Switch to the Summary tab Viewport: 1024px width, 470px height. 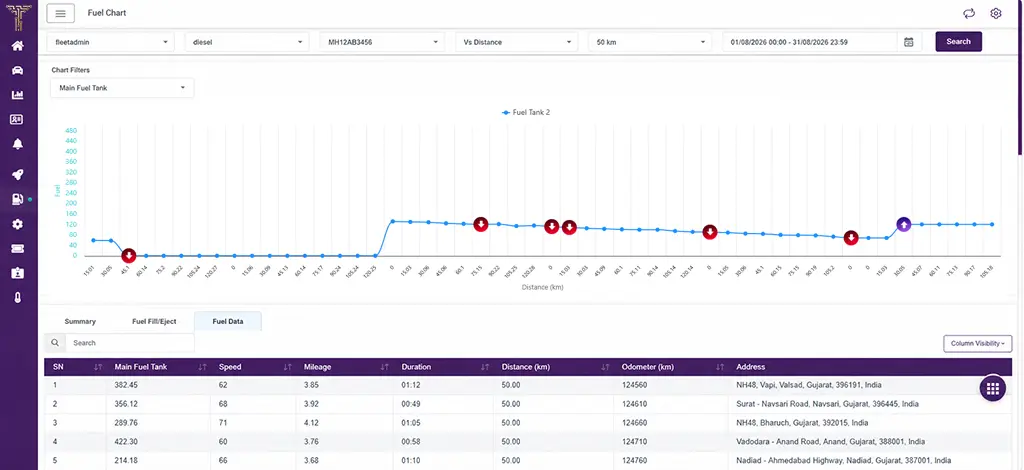pos(80,321)
